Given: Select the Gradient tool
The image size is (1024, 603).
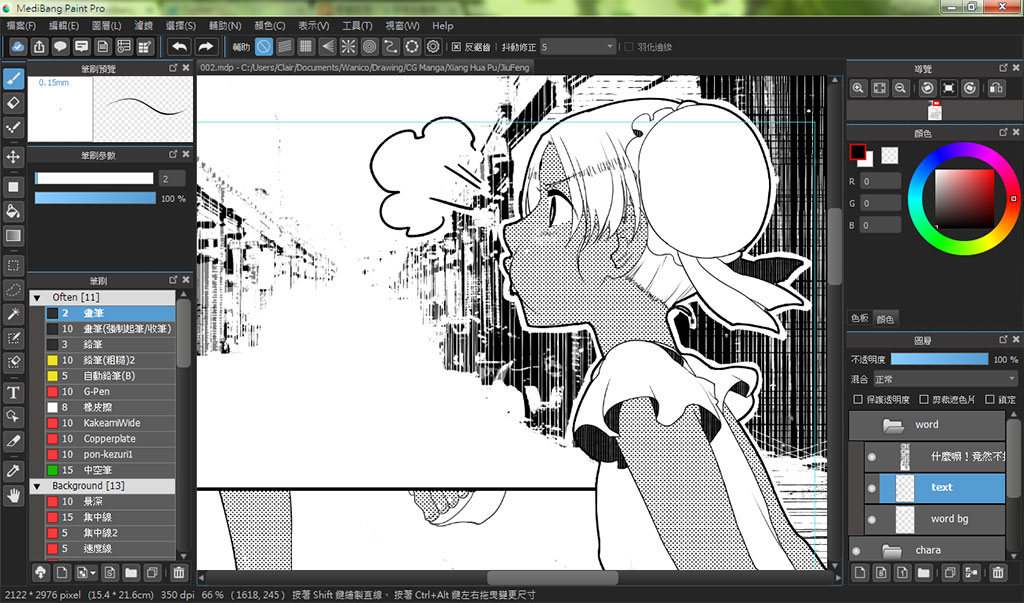Looking at the screenshot, I should pyautogui.click(x=14, y=236).
